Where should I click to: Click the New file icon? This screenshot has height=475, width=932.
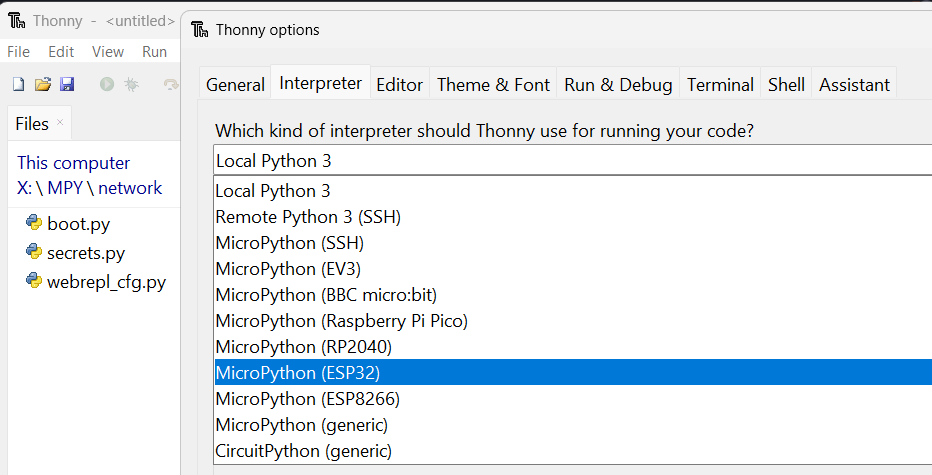pos(18,85)
